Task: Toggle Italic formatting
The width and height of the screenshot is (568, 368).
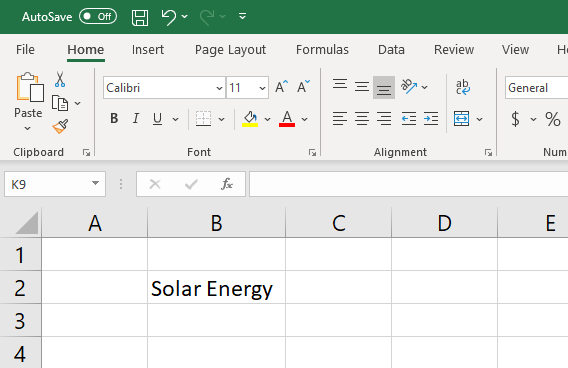Action: 136,118
